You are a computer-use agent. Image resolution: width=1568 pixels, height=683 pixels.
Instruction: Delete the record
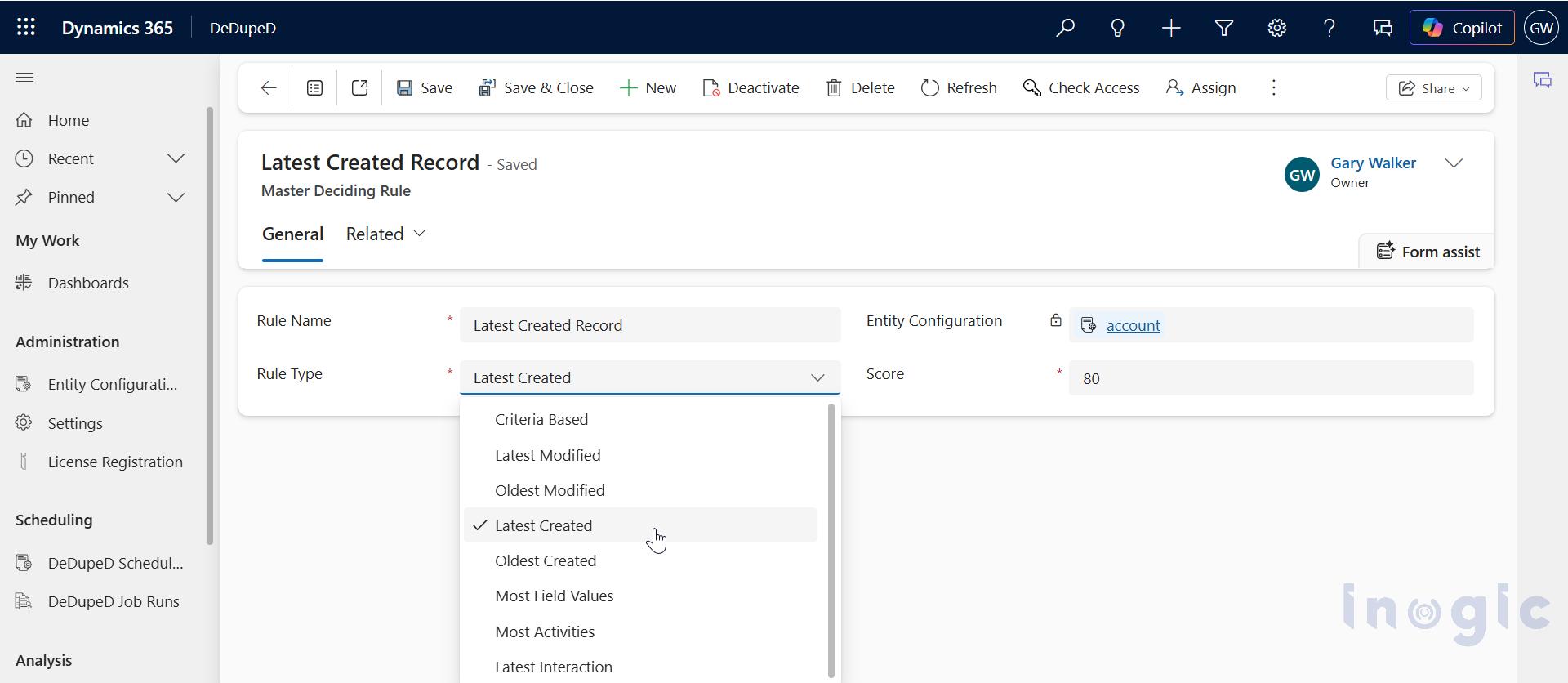[860, 88]
